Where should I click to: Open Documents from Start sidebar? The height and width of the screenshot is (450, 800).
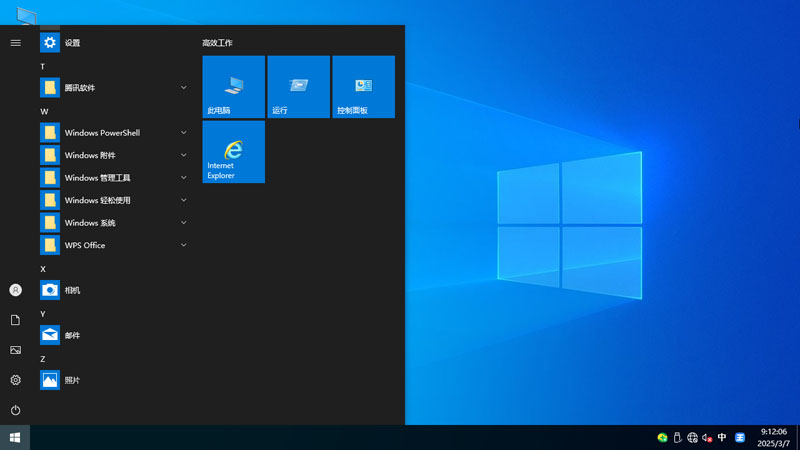click(15, 320)
